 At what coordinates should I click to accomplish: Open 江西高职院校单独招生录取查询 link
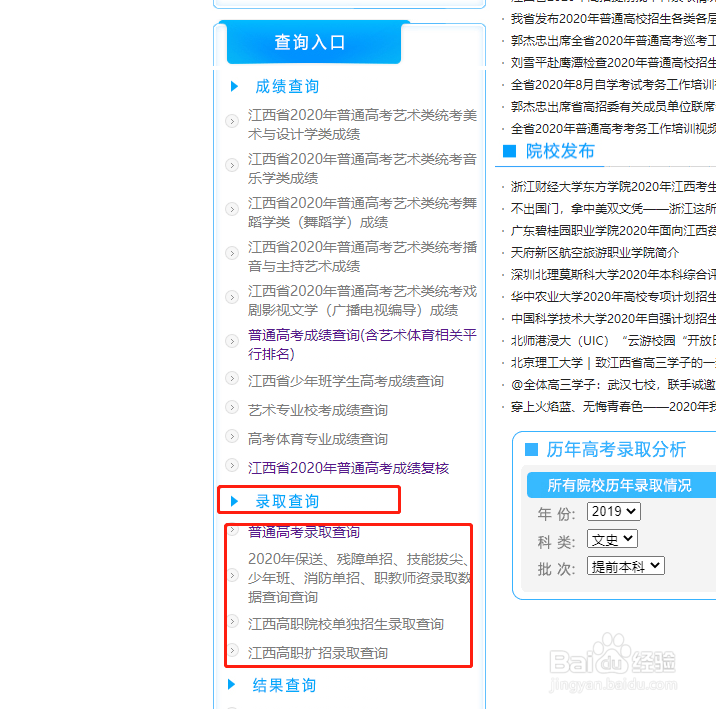[x=346, y=624]
